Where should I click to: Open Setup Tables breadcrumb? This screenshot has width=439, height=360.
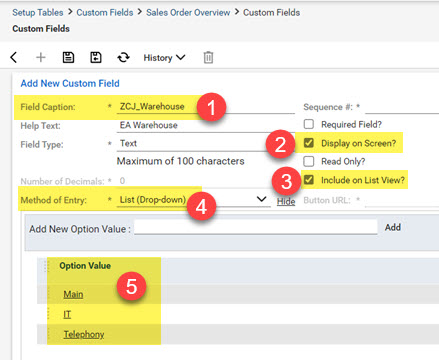click(38, 12)
